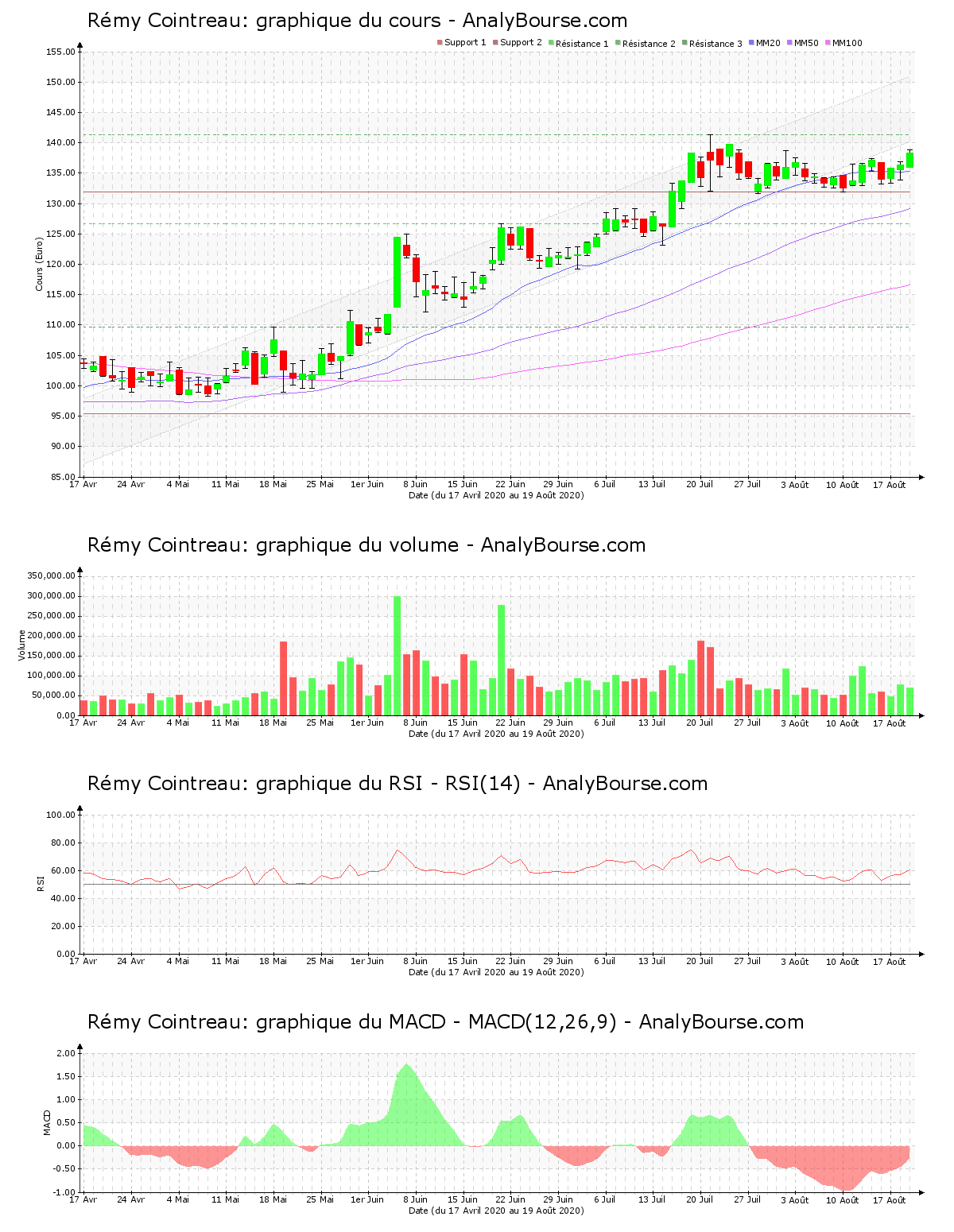Click the 85.00 price axis value
This screenshot has width=954, height=1232.
pos(64,477)
